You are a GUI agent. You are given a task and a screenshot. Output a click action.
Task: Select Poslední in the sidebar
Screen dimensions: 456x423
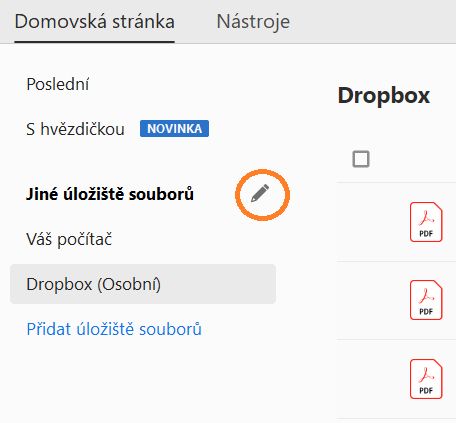58,84
